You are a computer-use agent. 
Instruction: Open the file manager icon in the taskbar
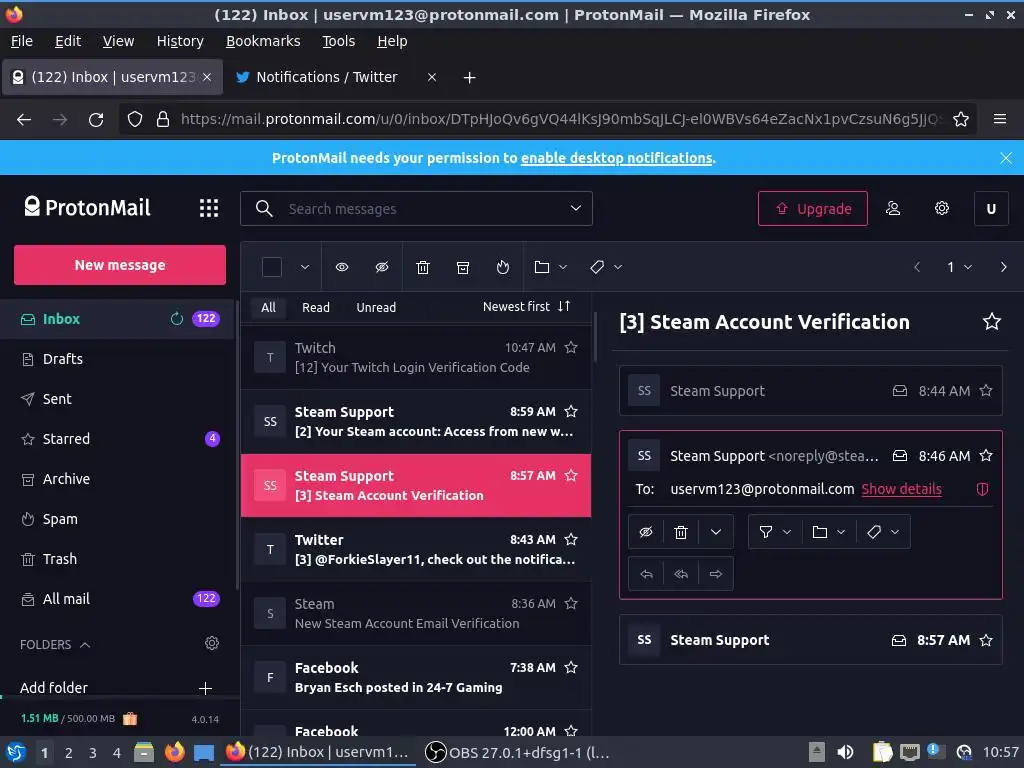point(144,752)
